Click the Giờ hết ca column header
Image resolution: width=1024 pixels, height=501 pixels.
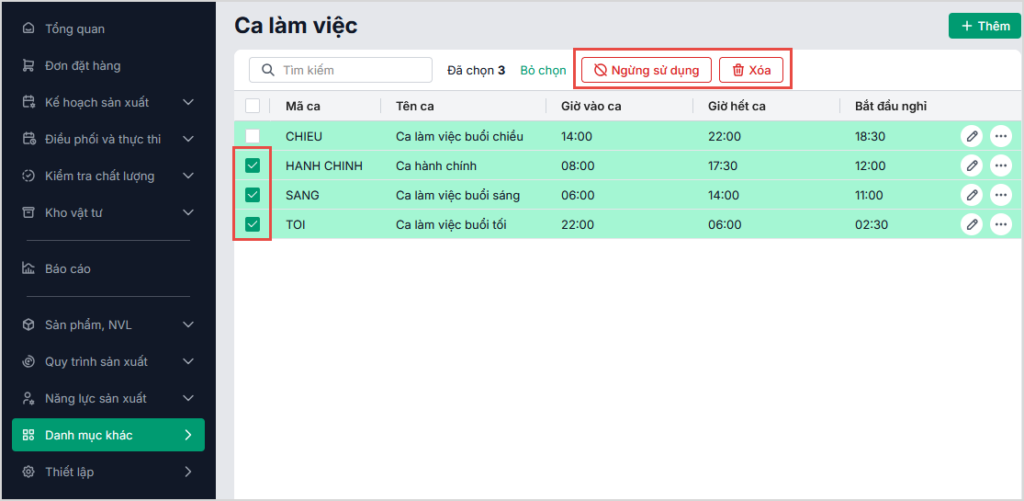[736, 106]
